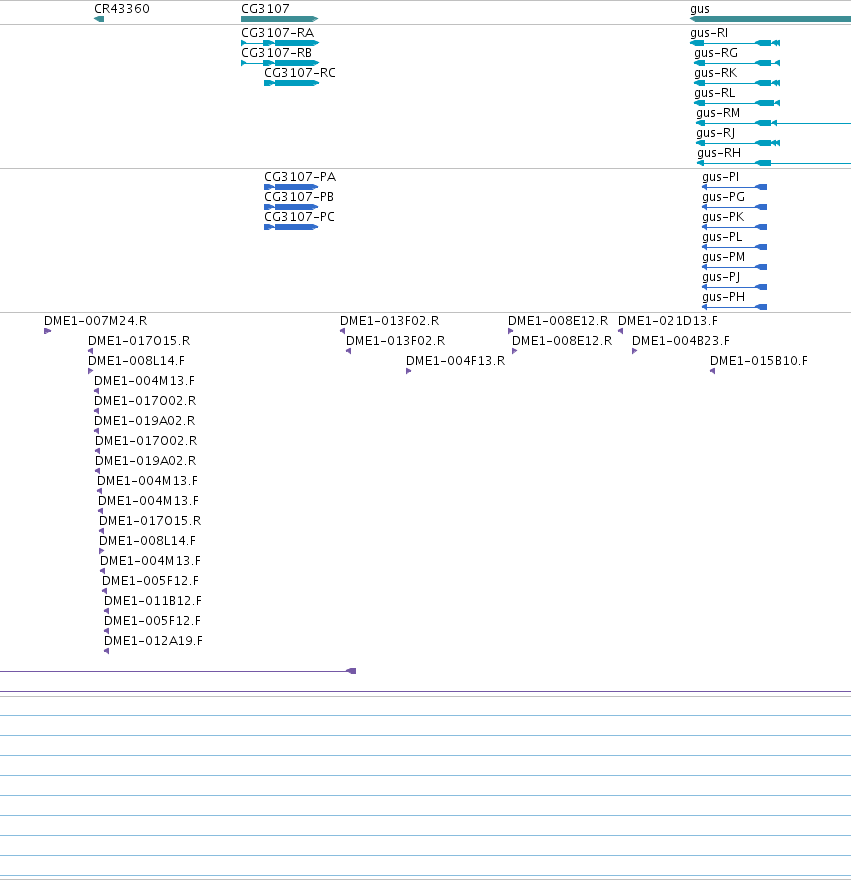Select the gus gene label

[x=699, y=9]
